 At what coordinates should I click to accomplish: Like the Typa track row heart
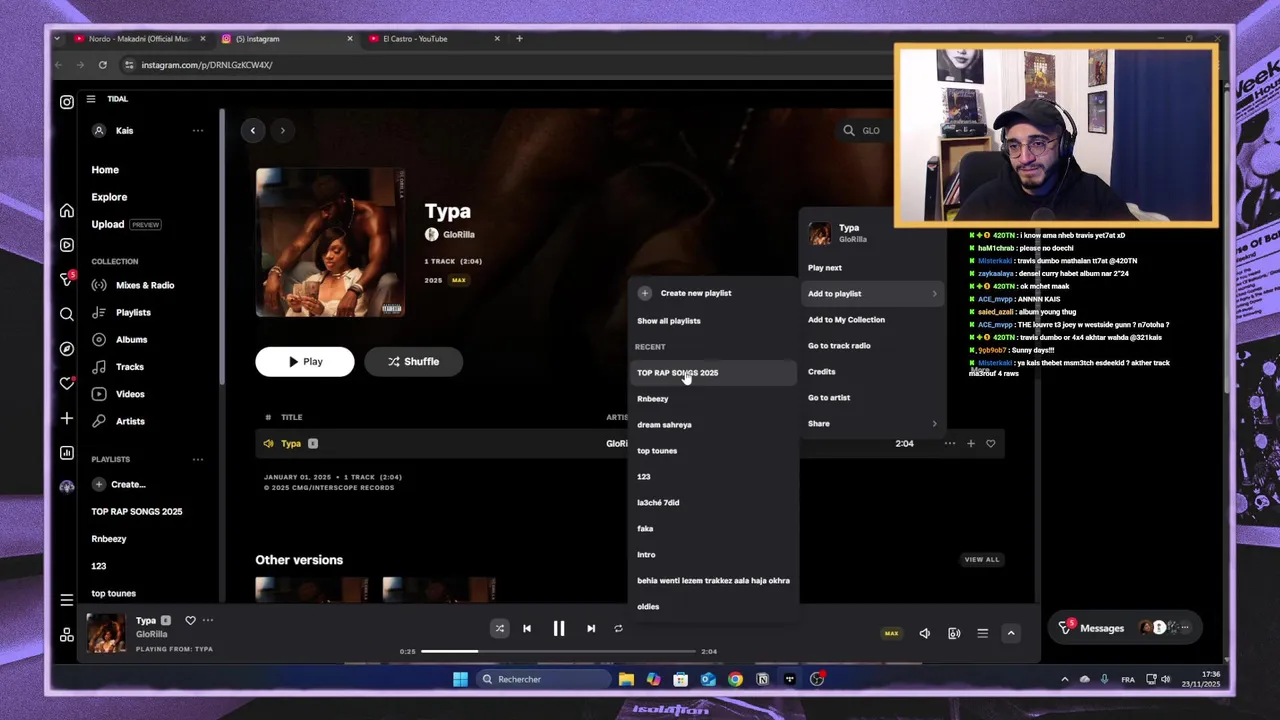pos(991,443)
